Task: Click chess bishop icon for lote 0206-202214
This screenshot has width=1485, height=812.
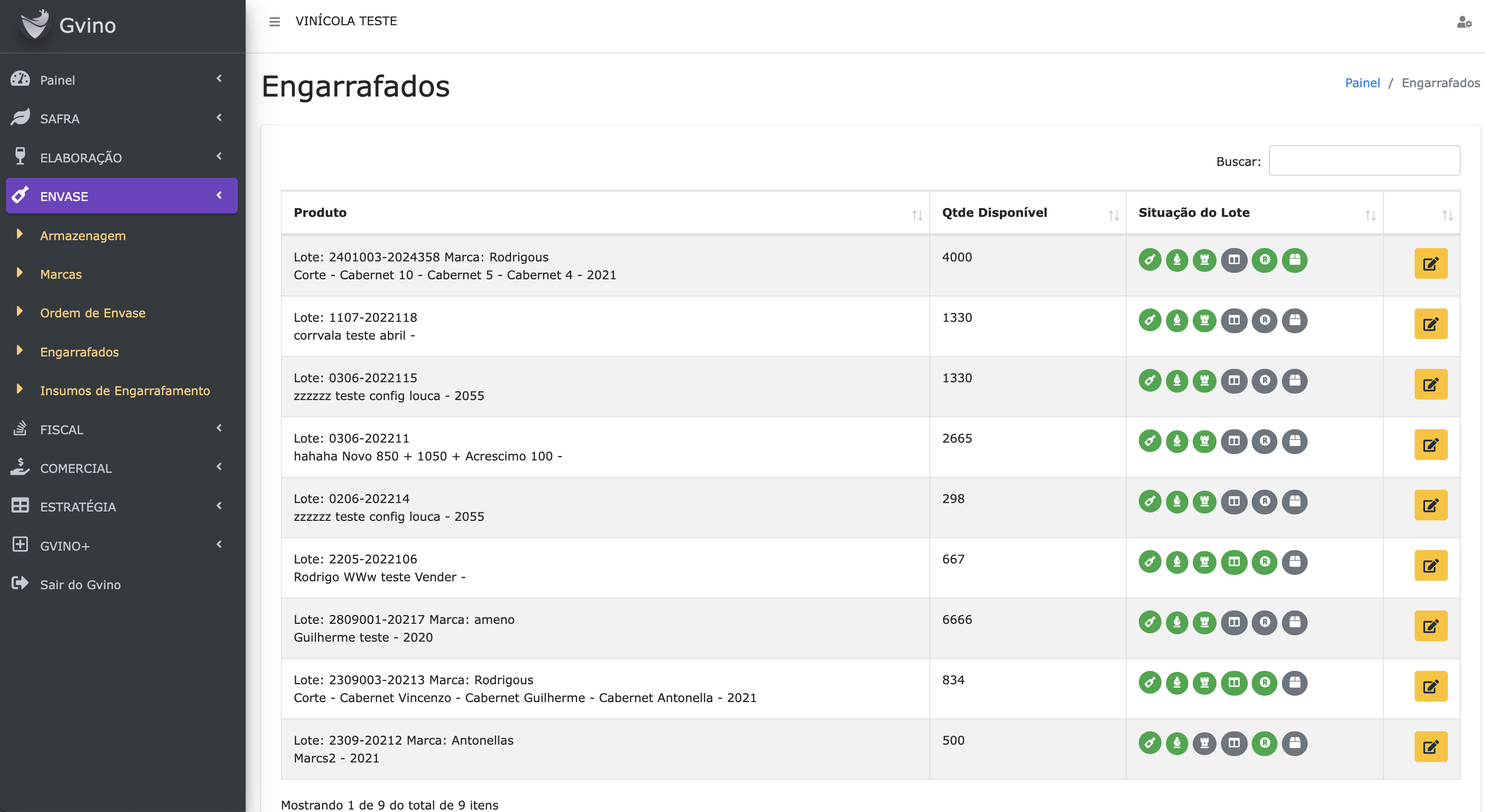Action: pos(1176,502)
